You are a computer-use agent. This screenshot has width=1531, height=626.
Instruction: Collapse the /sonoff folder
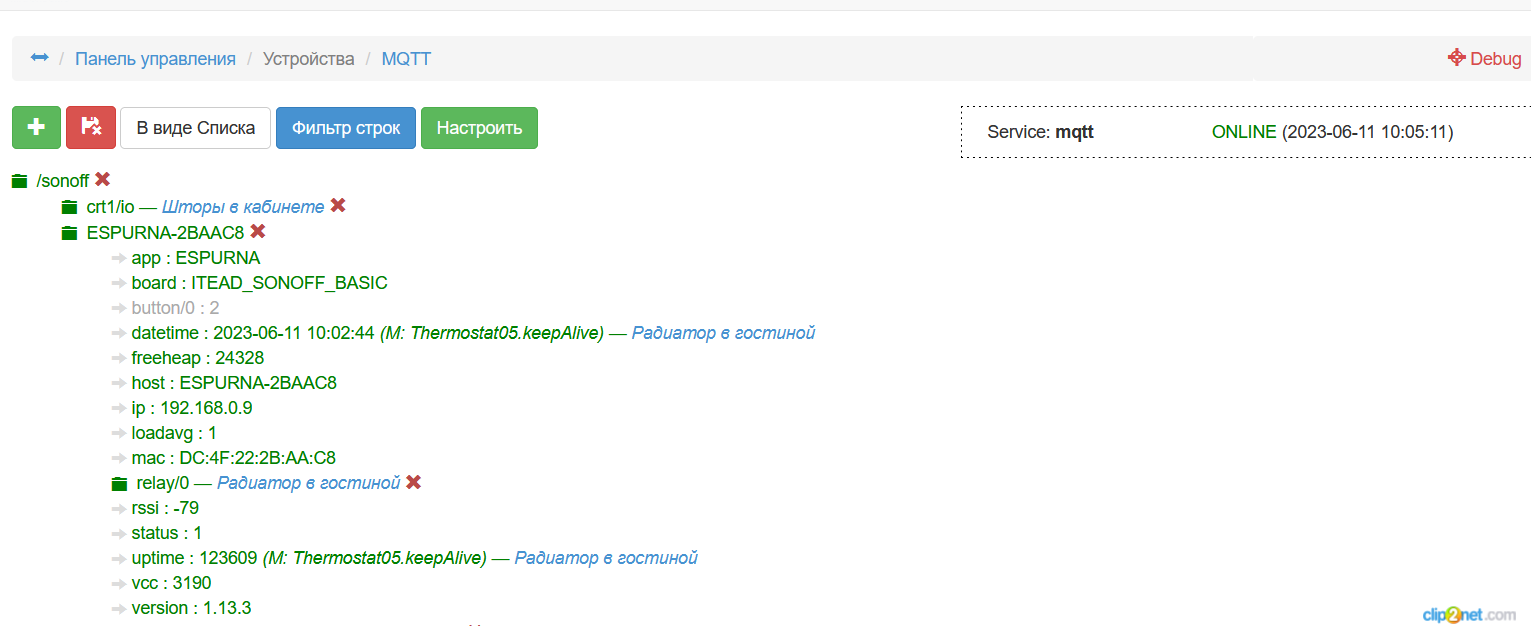click(19, 182)
